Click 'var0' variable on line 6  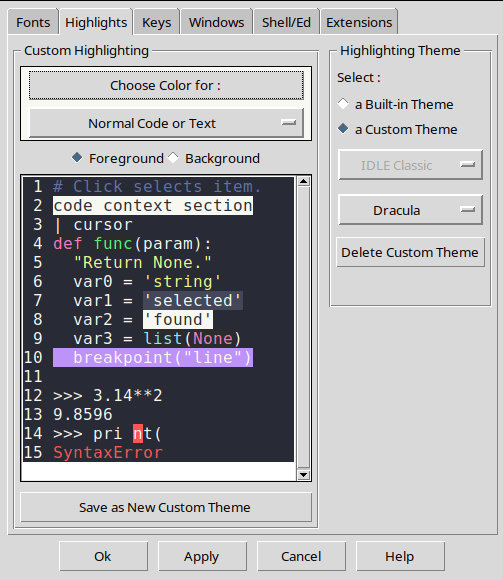93,281
